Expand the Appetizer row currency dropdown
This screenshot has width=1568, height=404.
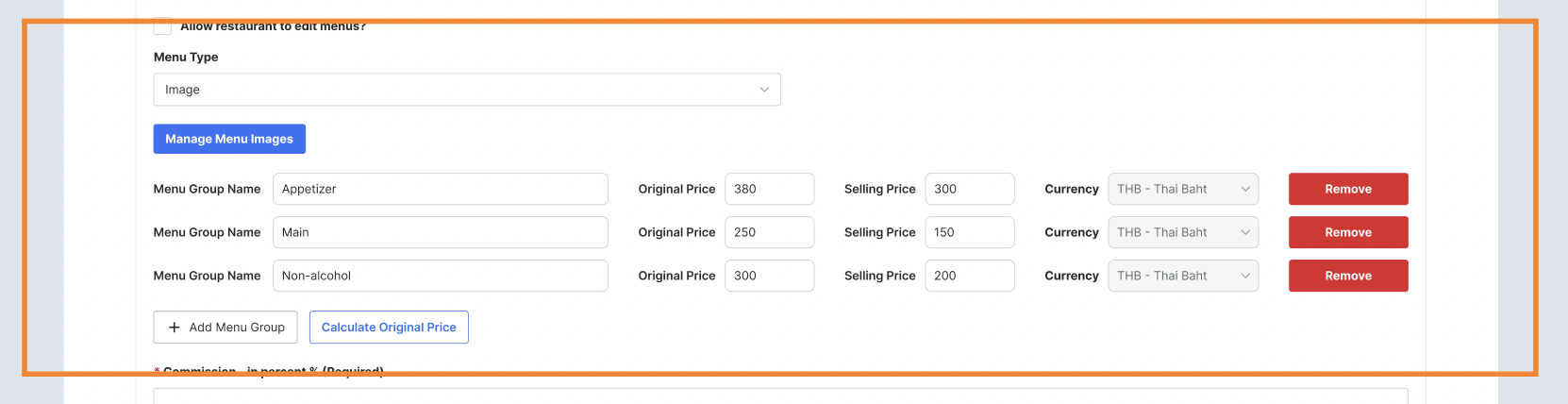coord(1183,189)
